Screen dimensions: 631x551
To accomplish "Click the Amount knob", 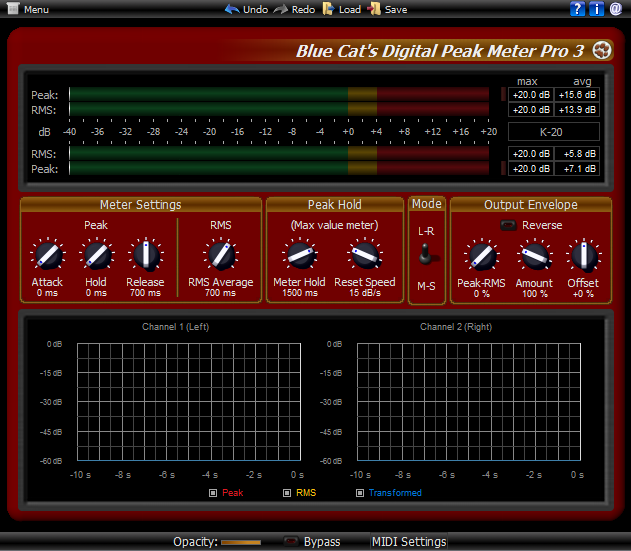I will (x=535, y=256).
